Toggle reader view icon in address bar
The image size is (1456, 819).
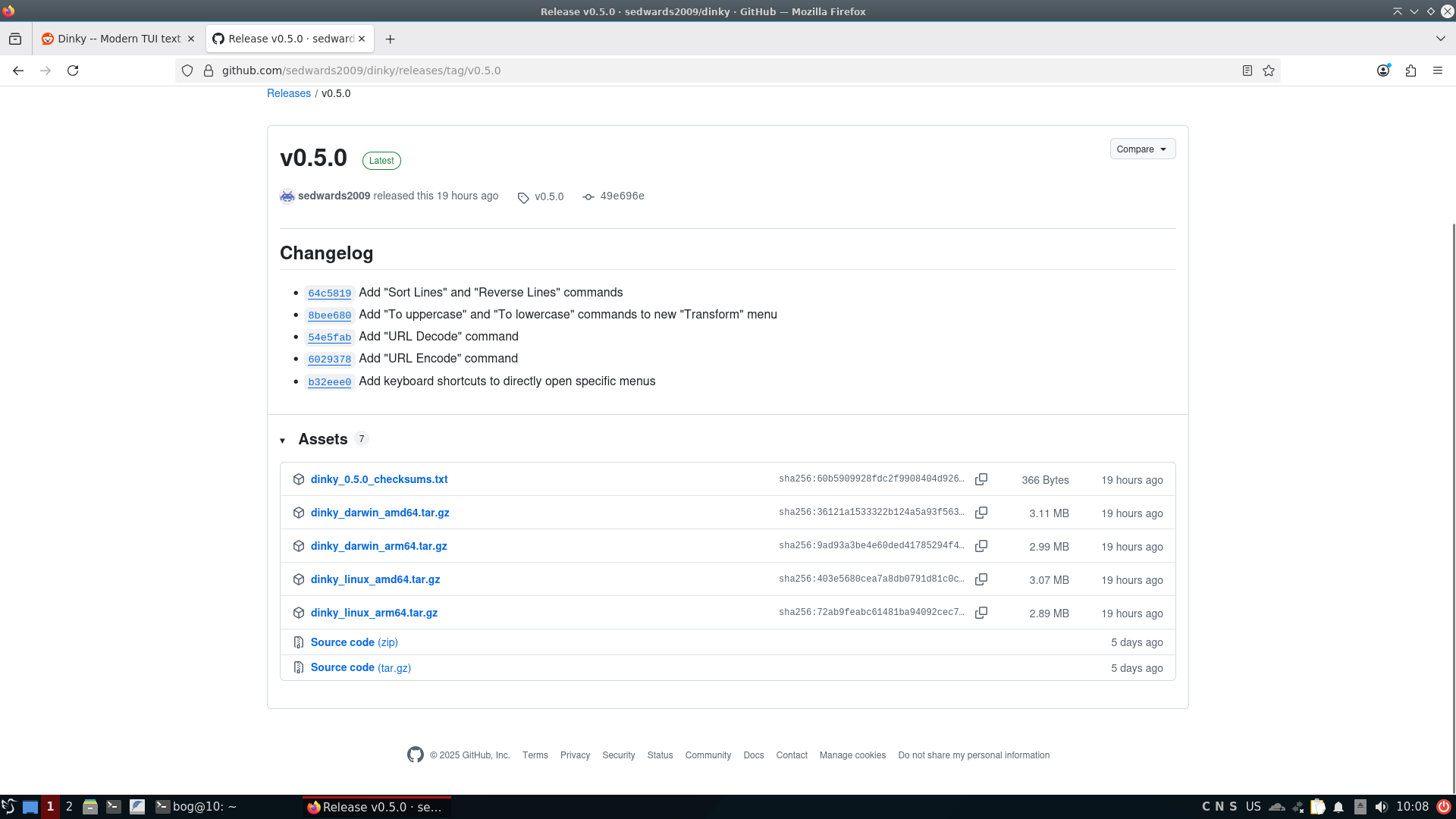tap(1247, 71)
